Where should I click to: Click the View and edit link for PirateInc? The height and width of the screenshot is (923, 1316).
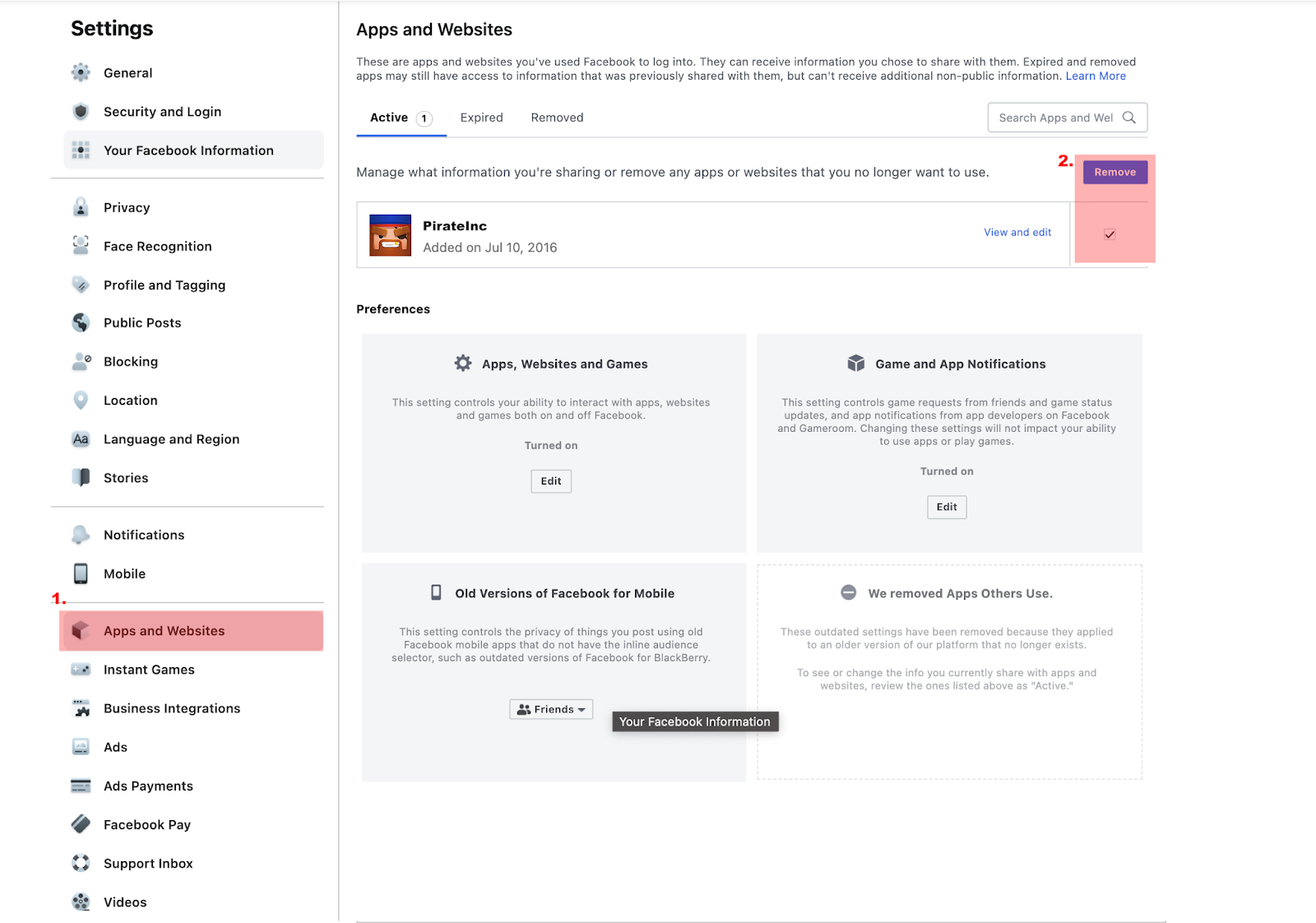1017,232
